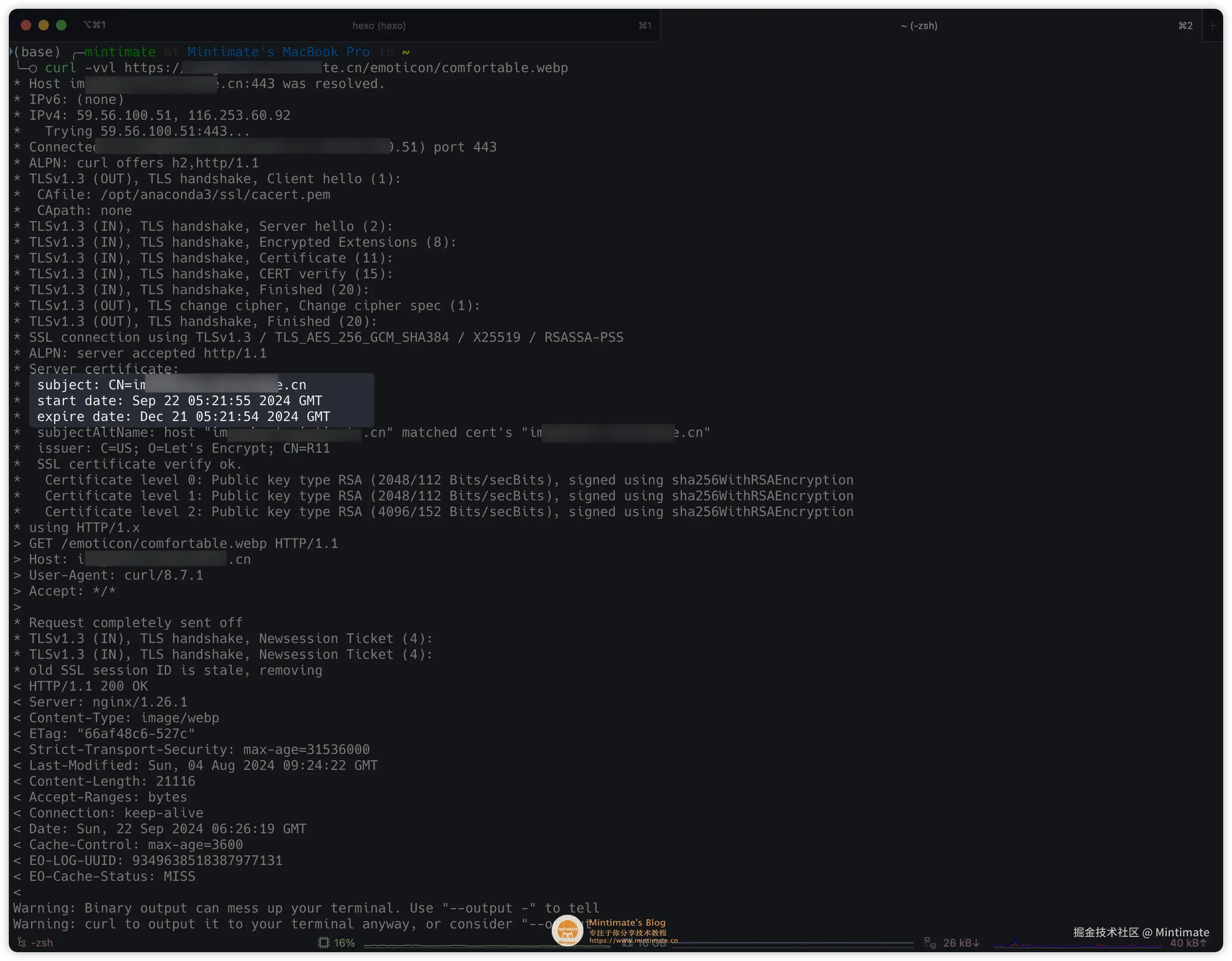
Task: Click the highlighted expire date line
Action: click(x=183, y=416)
